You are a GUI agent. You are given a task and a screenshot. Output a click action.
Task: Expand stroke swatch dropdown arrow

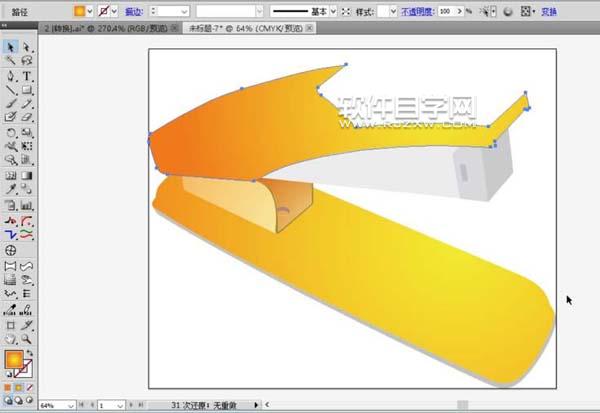[x=114, y=11]
